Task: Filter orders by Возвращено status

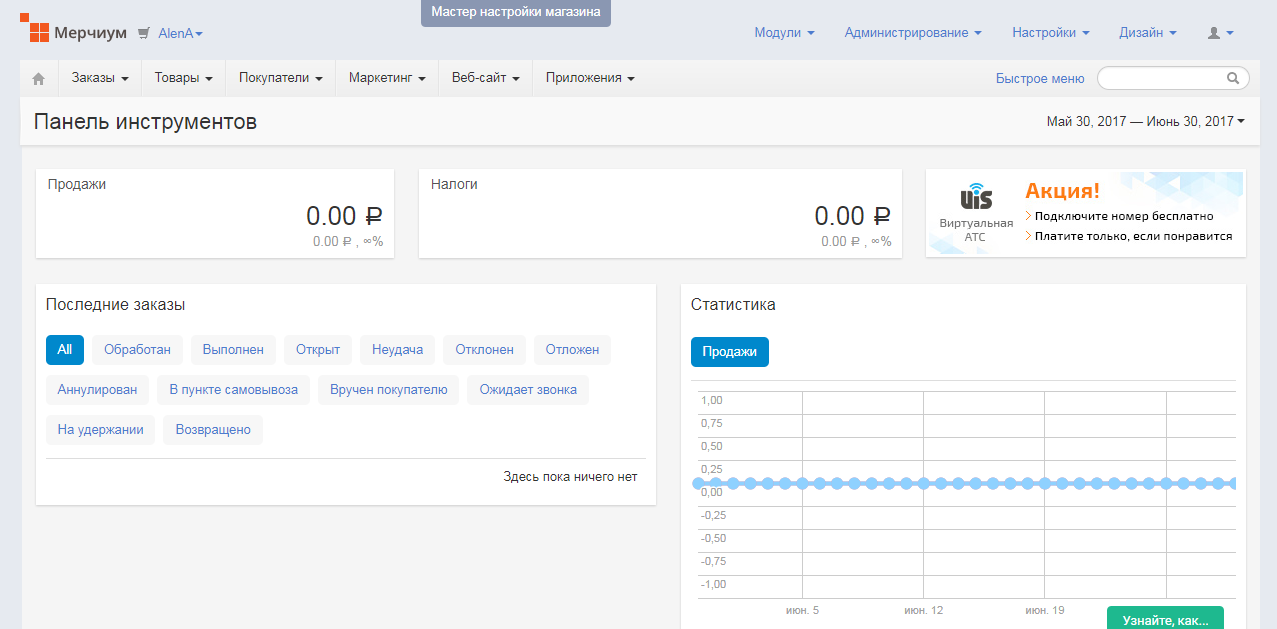Action: point(213,430)
